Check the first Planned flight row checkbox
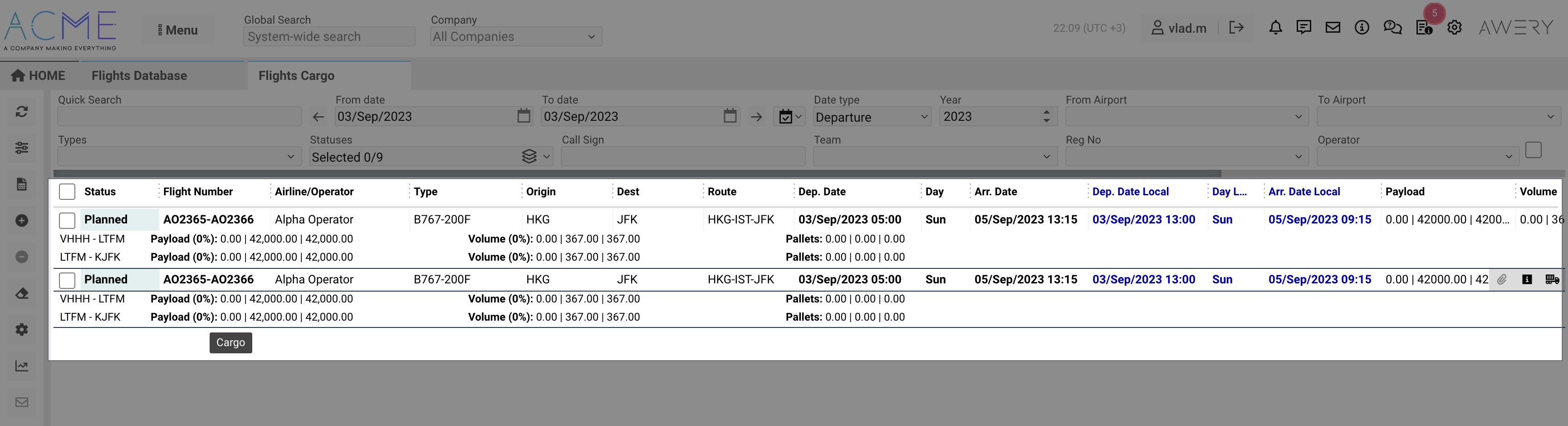Viewport: 1568px width, 426px height. 67,220
